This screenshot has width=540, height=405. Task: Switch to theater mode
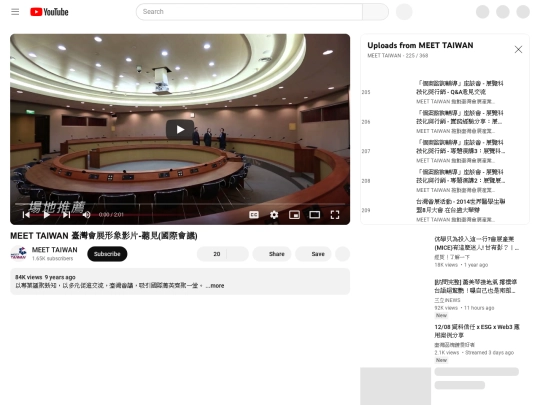(314, 215)
